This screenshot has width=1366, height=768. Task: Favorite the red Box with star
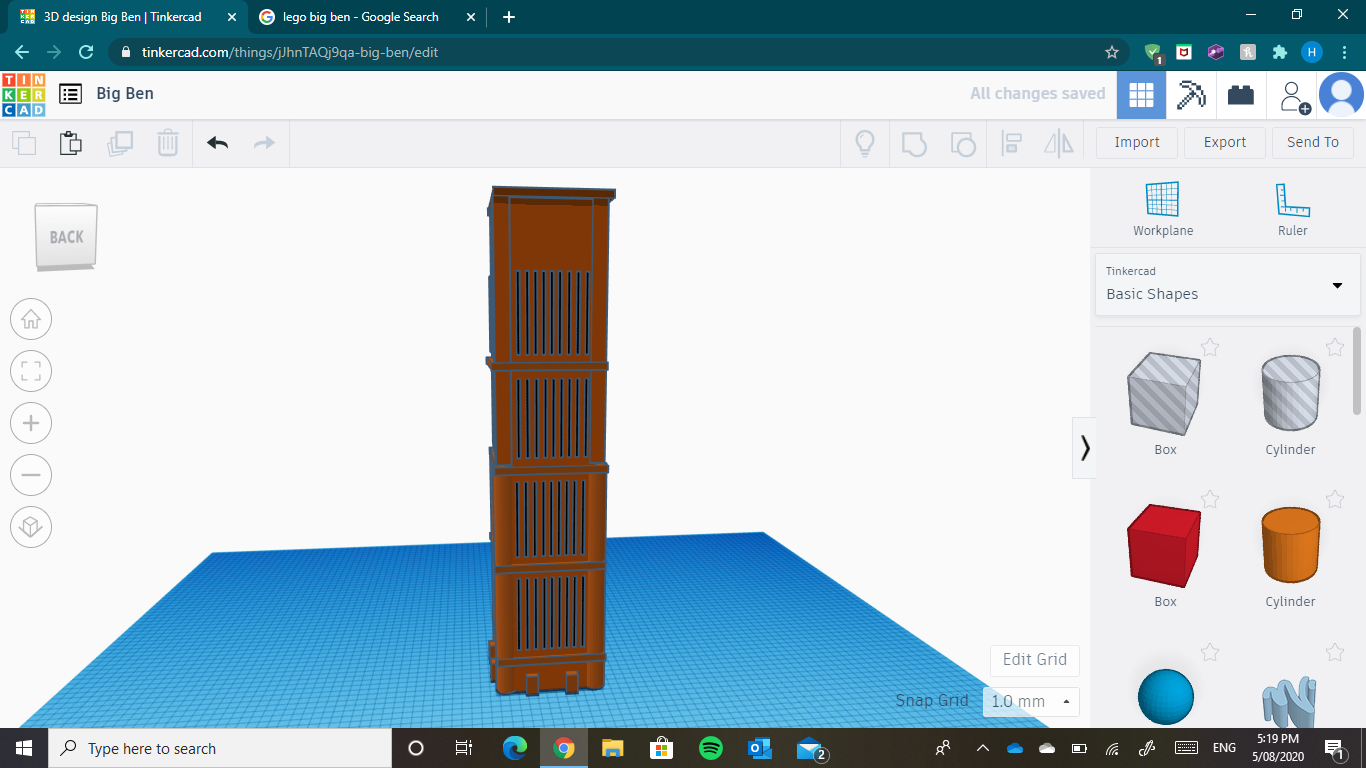click(1210, 500)
